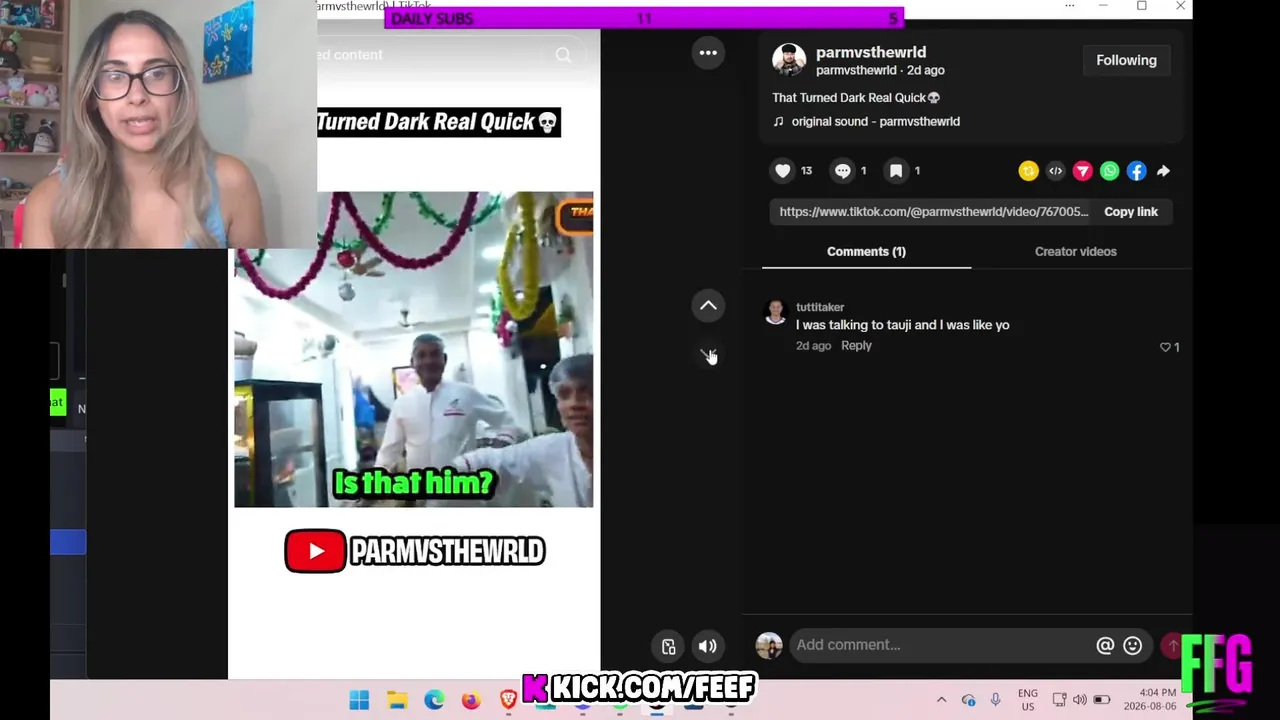
Task: Mute the video with the speaker button
Action: [x=707, y=646]
